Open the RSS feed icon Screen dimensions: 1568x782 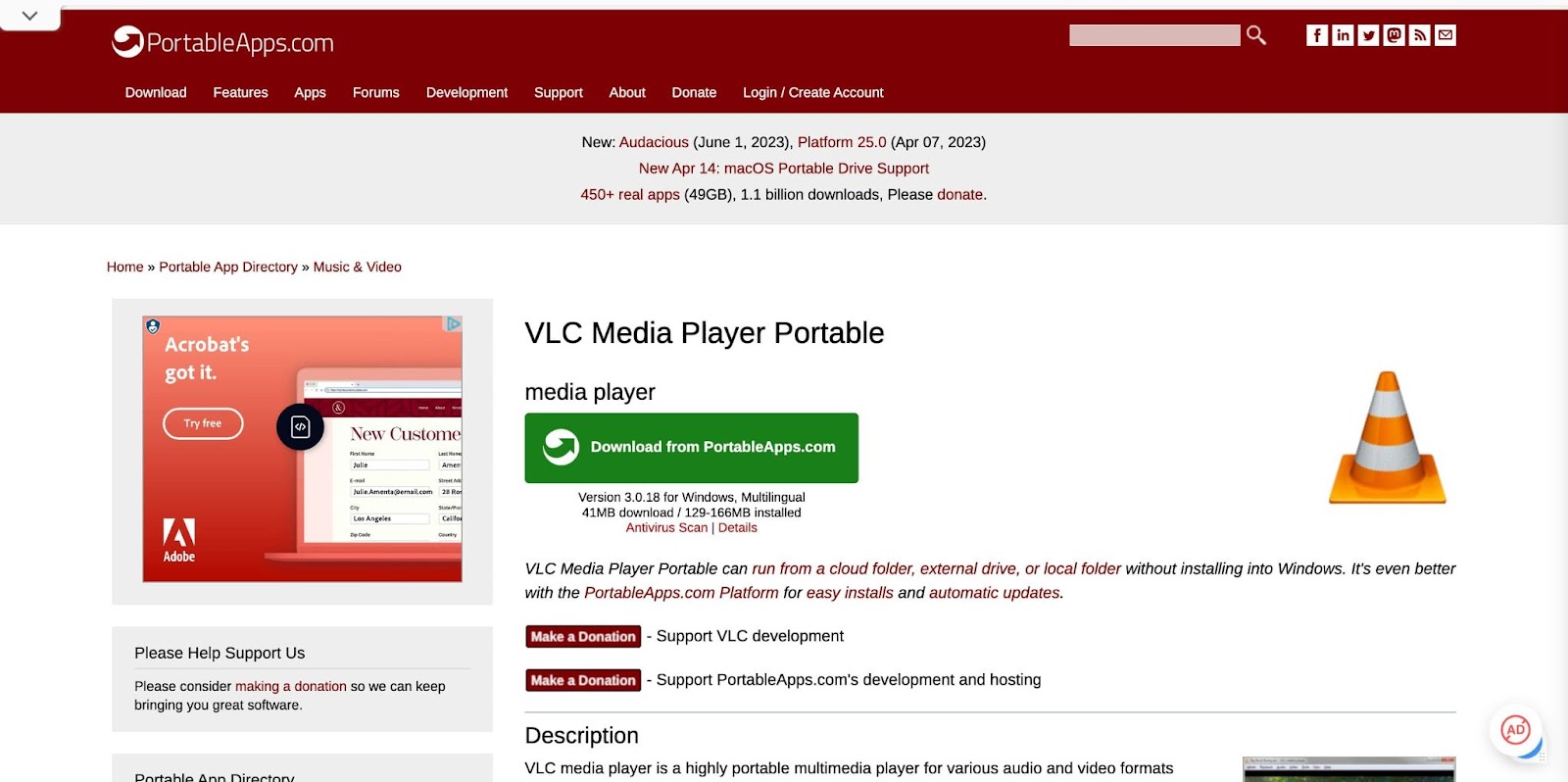[x=1419, y=35]
